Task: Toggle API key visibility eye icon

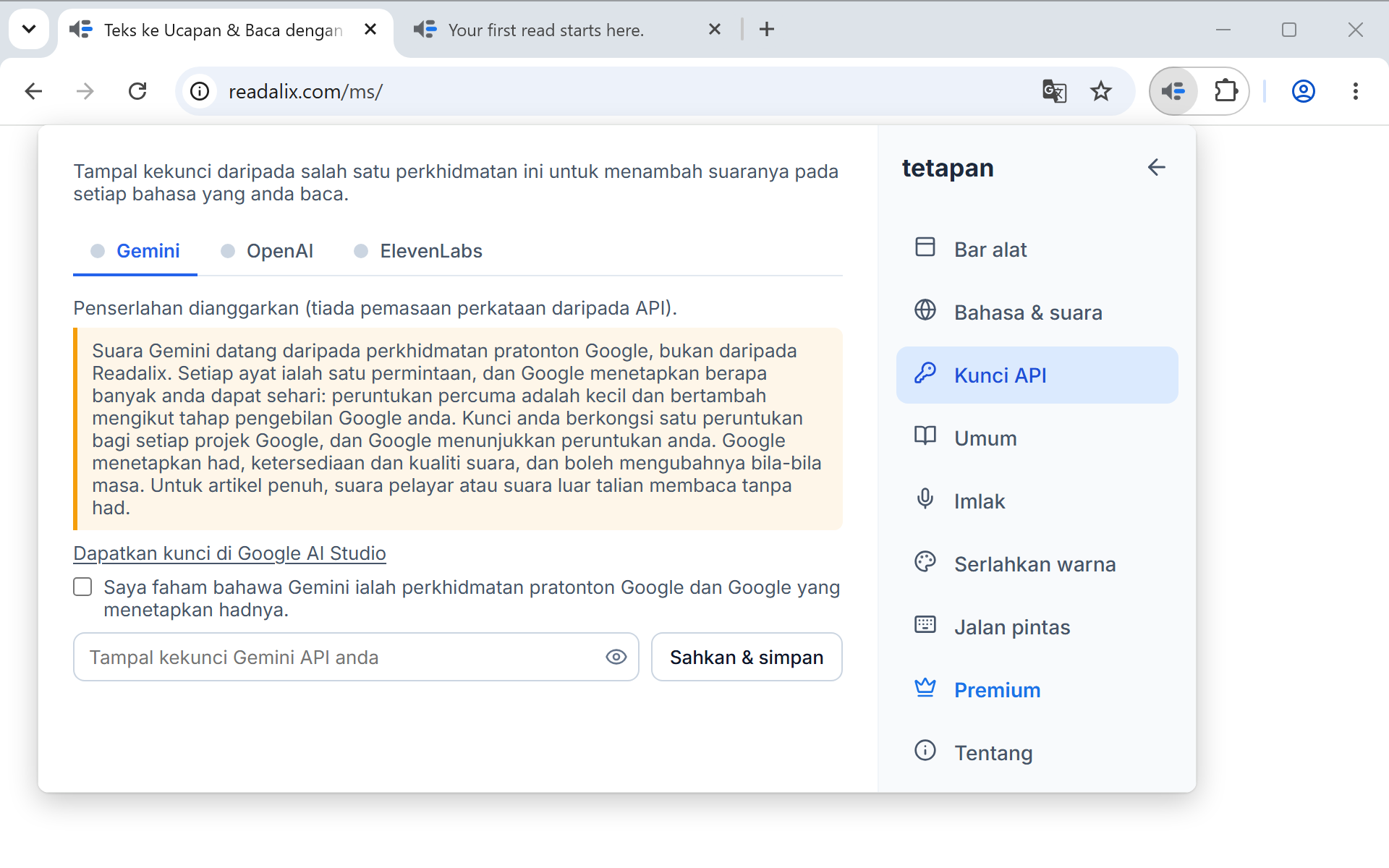Action: [x=616, y=657]
